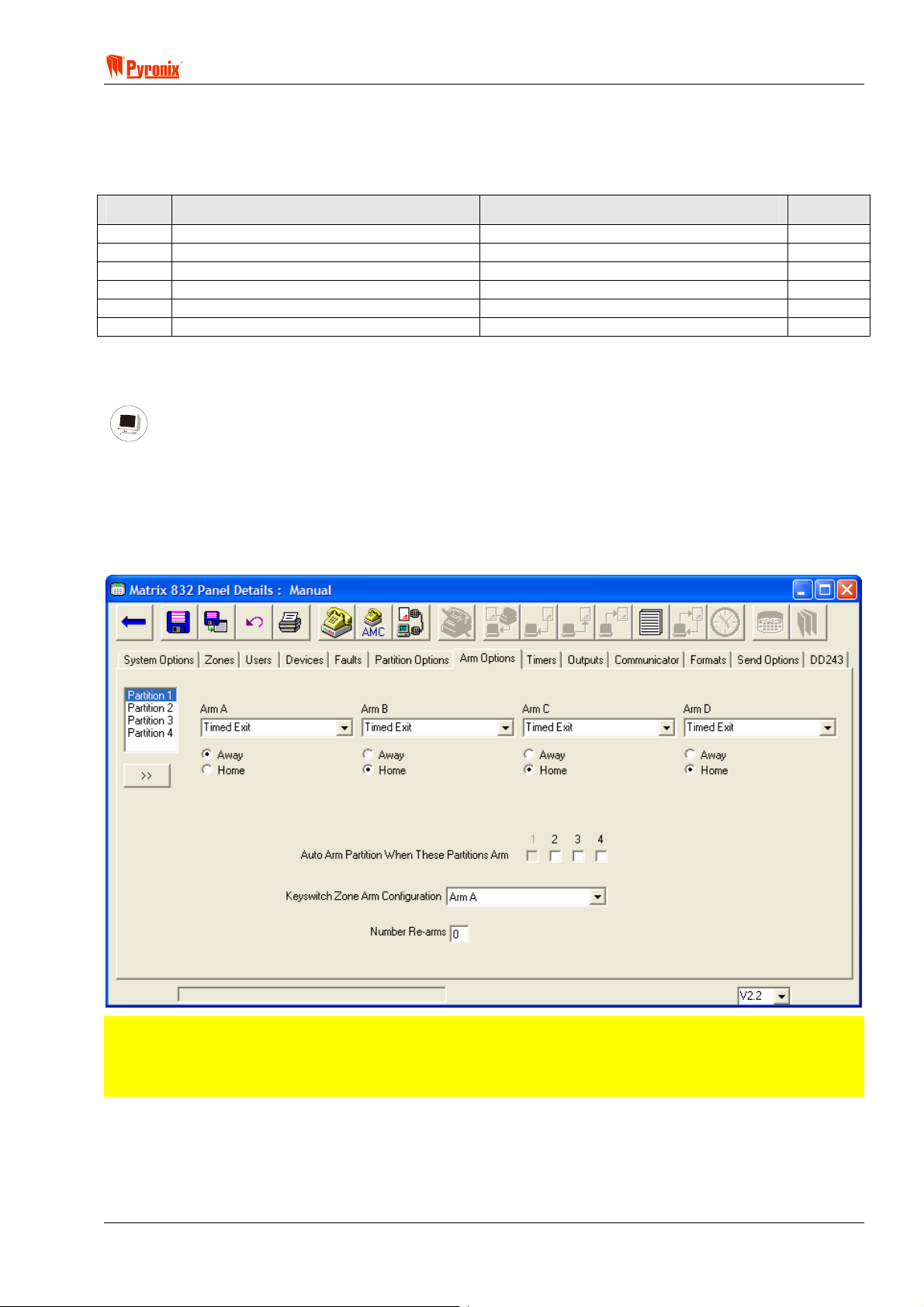Click the save-as disk with document icon
This screenshot has width=924, height=1307.
coord(216,622)
